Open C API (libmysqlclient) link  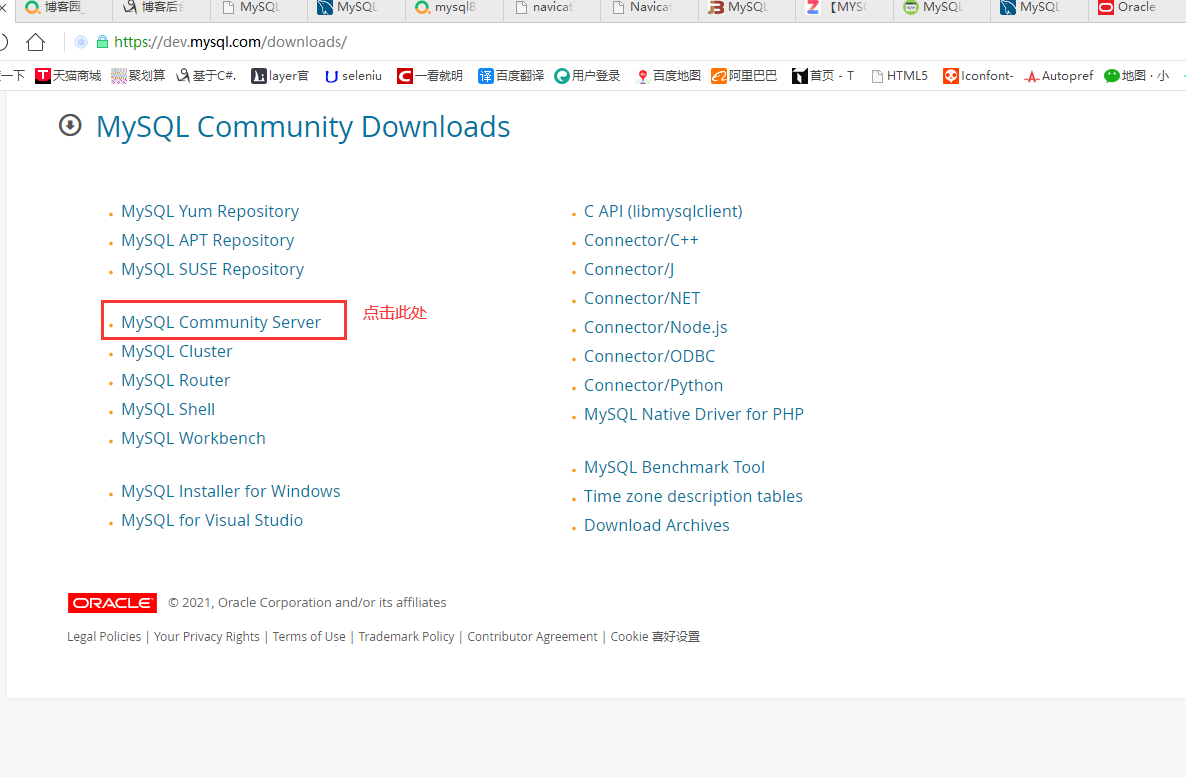click(x=663, y=211)
